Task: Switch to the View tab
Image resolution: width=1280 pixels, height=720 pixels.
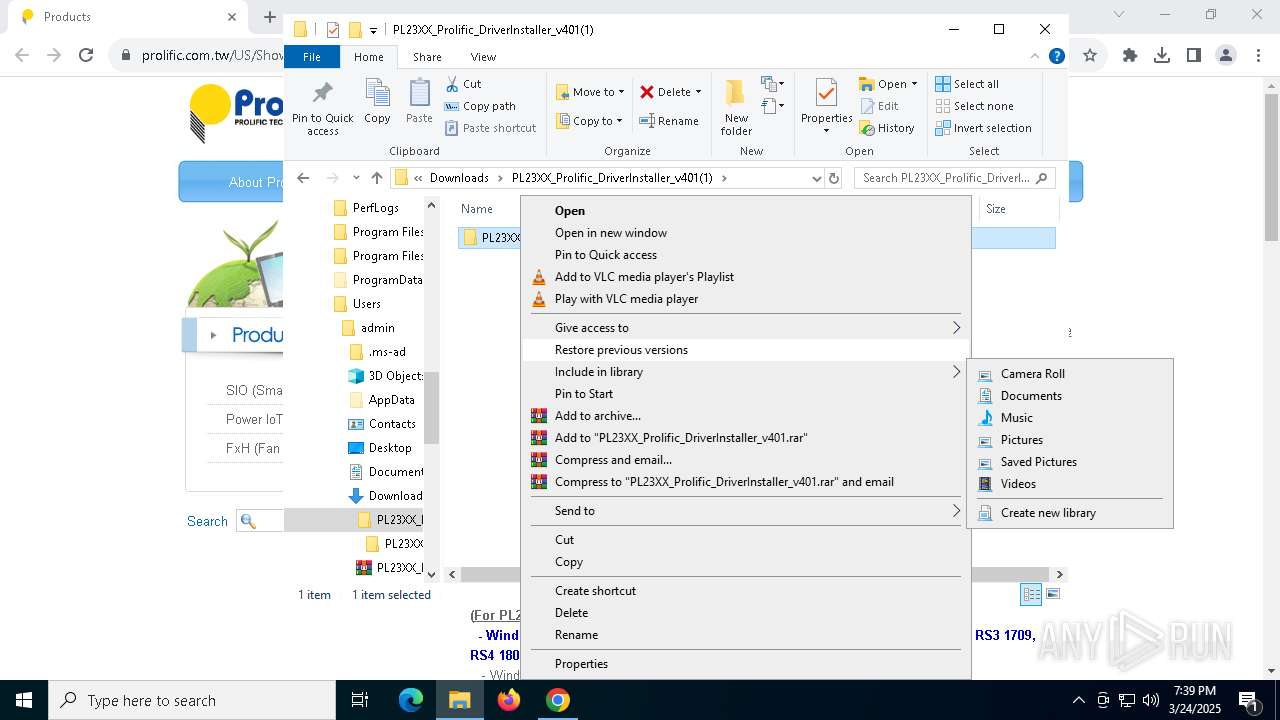Action: [x=483, y=57]
